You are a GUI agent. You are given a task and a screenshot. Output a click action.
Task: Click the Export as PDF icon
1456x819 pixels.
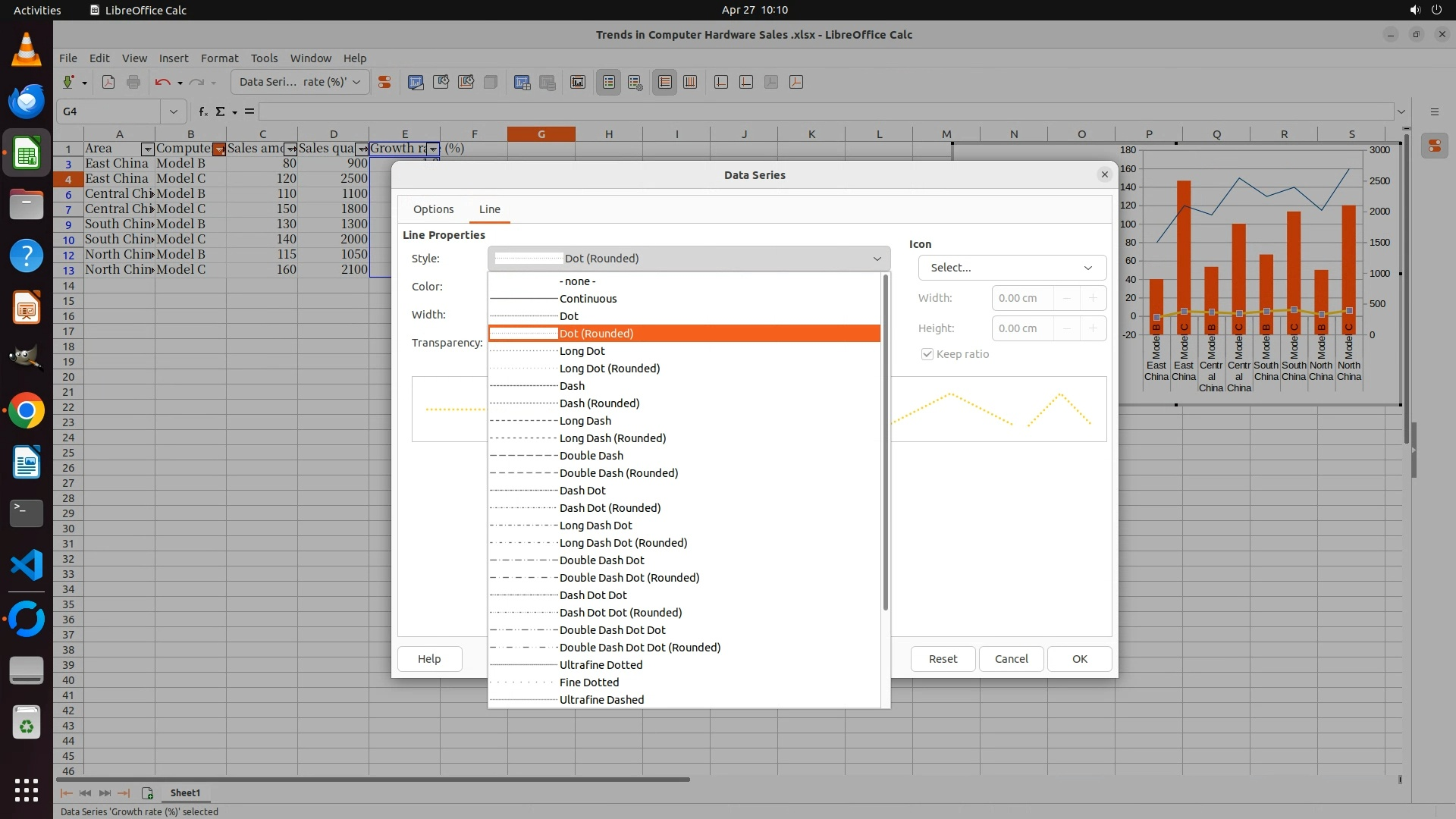(x=108, y=83)
